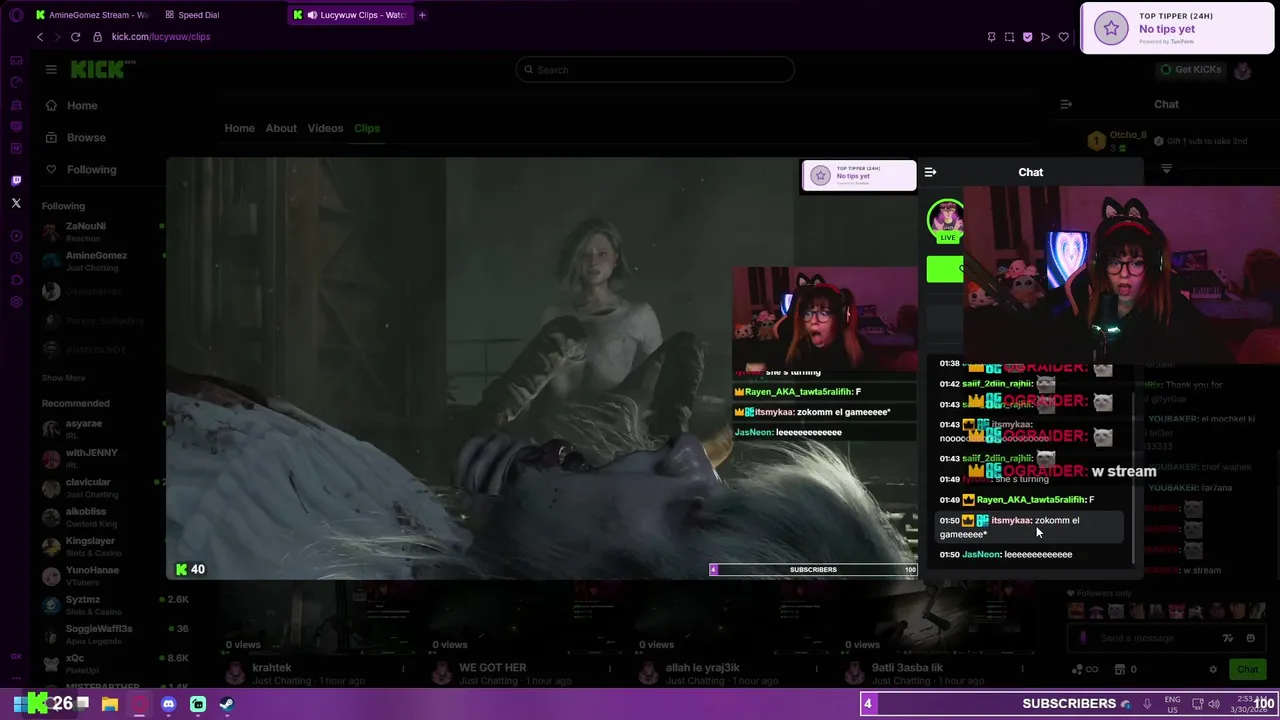
Task: Open Steam from the taskbar
Action: (227, 704)
